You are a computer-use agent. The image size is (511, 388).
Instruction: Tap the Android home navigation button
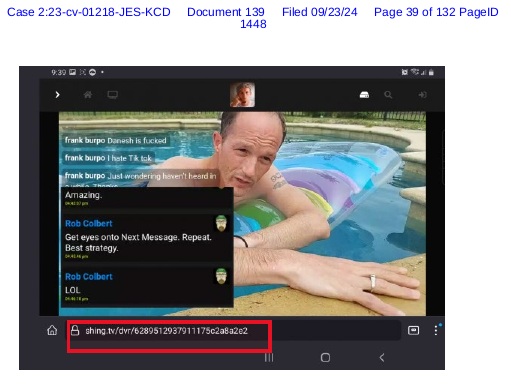coord(325,358)
